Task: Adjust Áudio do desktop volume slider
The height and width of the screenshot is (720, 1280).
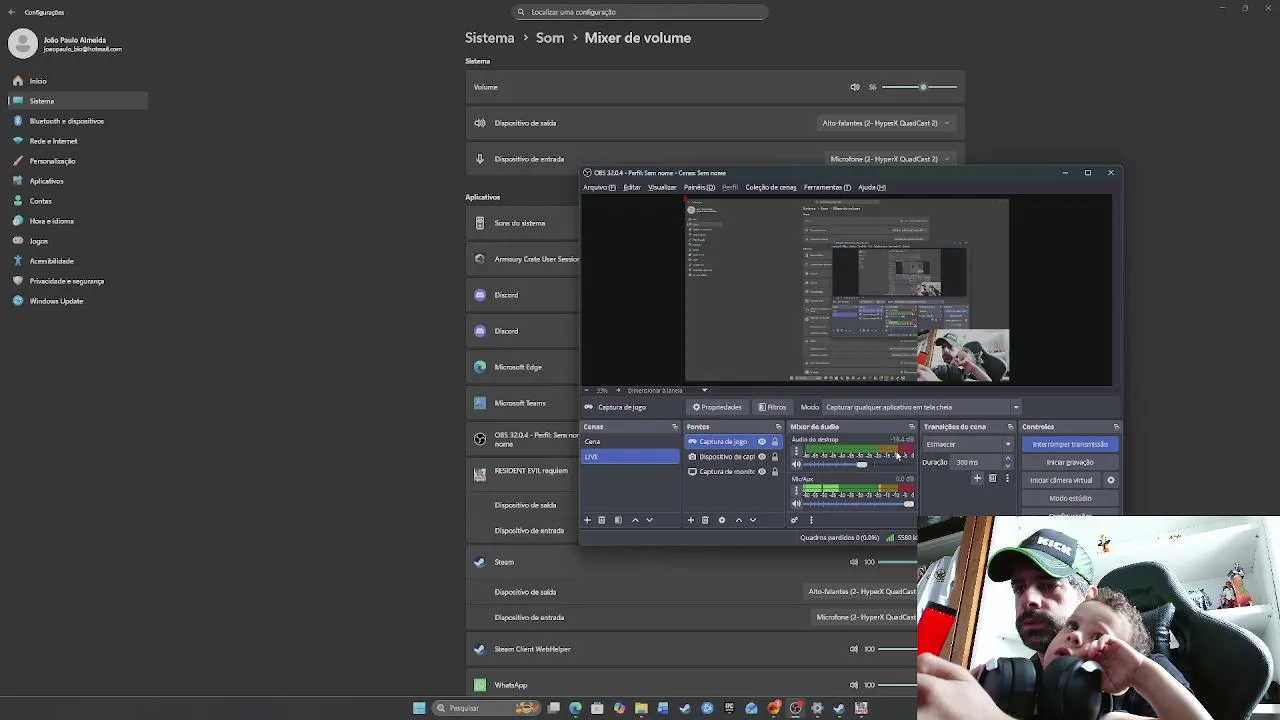Action: click(x=860, y=465)
